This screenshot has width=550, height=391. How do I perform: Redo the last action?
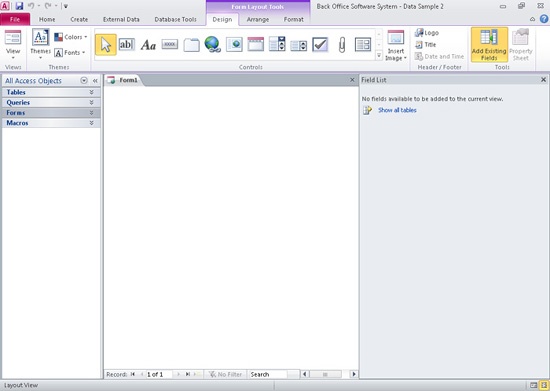(x=48, y=6)
